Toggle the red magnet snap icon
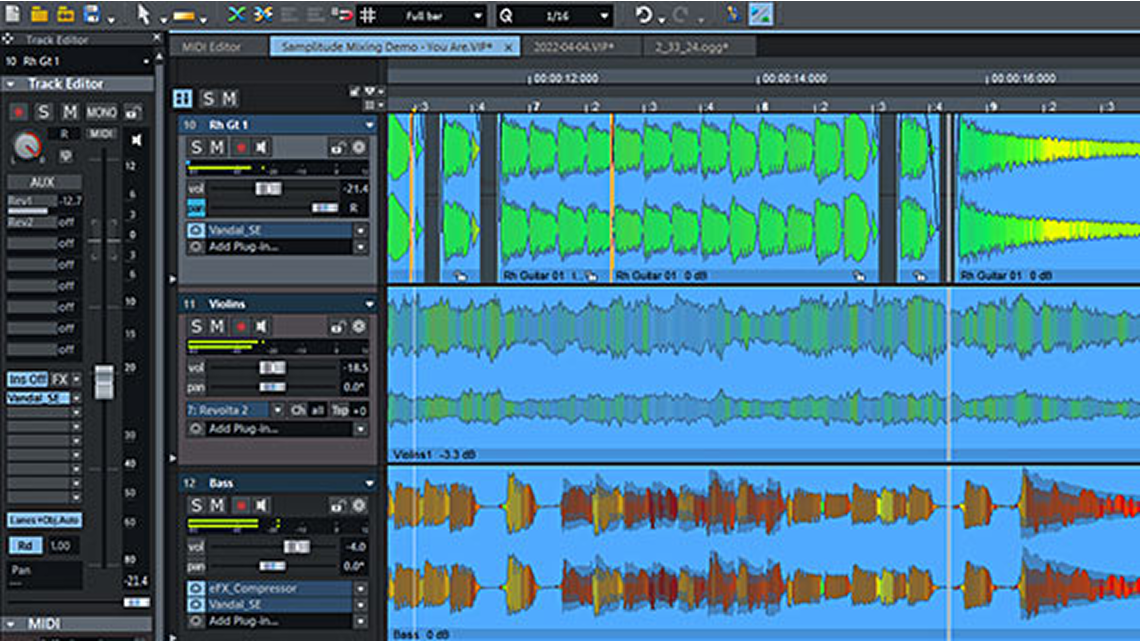The width and height of the screenshot is (1140, 642). (341, 15)
